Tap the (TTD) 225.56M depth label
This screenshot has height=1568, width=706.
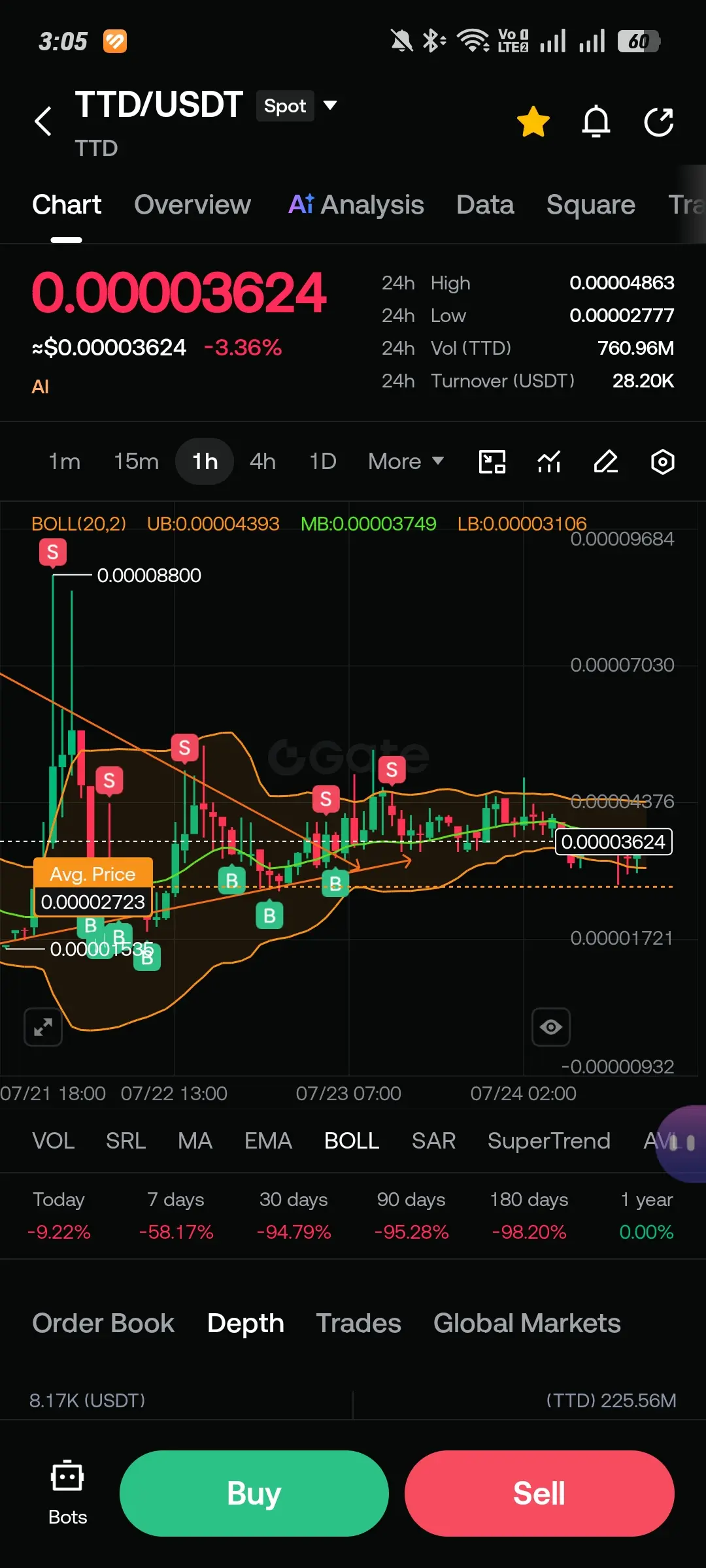click(611, 1401)
